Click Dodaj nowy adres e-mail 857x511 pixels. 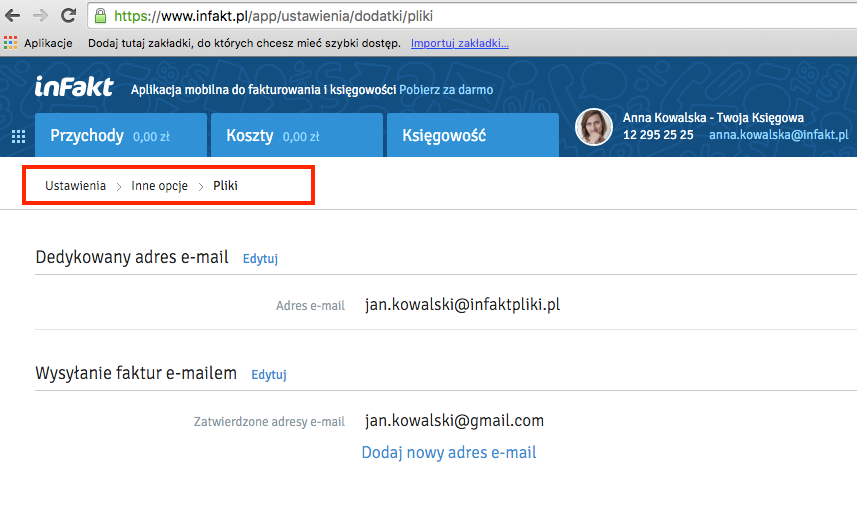click(x=449, y=453)
